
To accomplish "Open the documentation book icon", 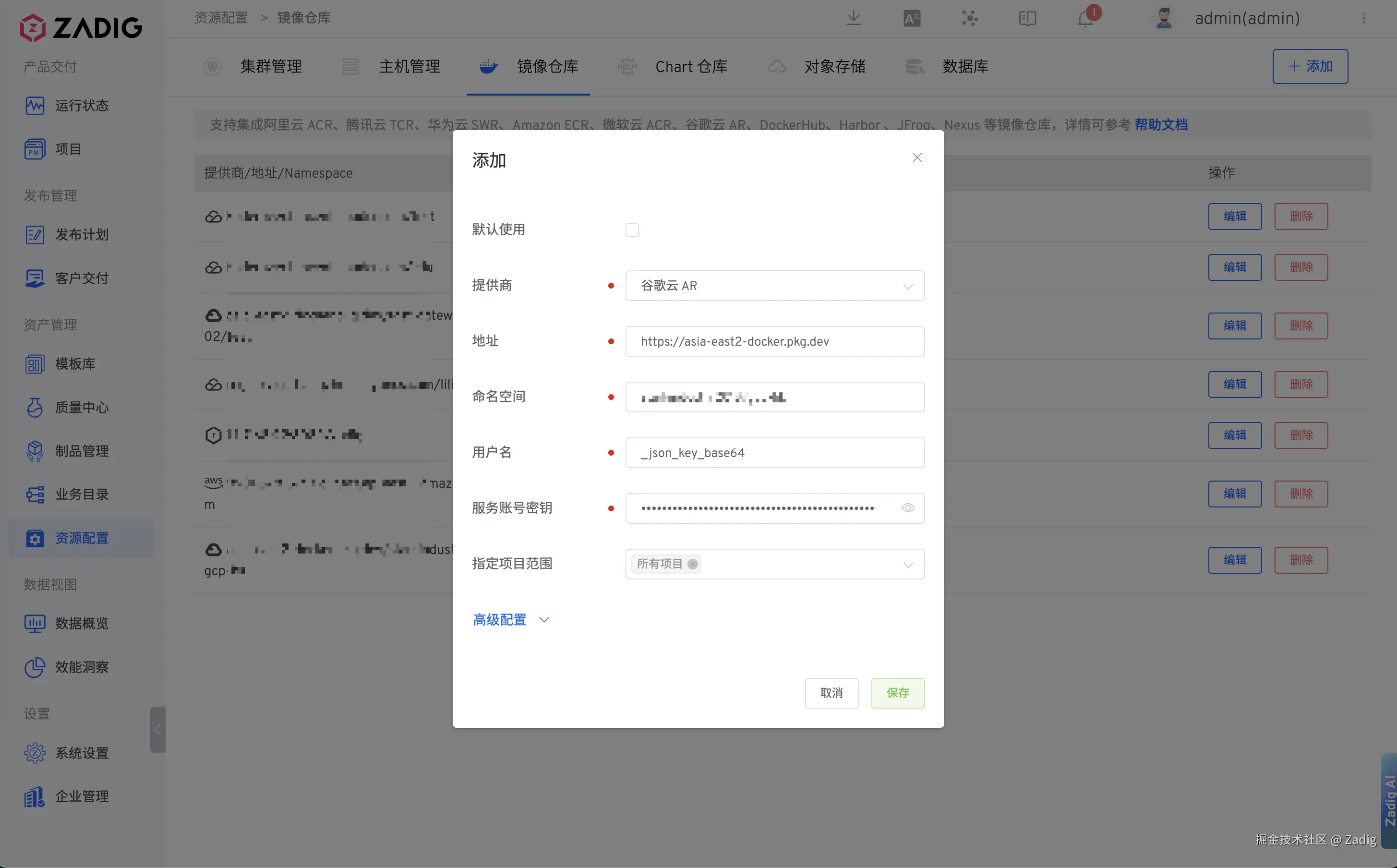I will (x=1027, y=18).
